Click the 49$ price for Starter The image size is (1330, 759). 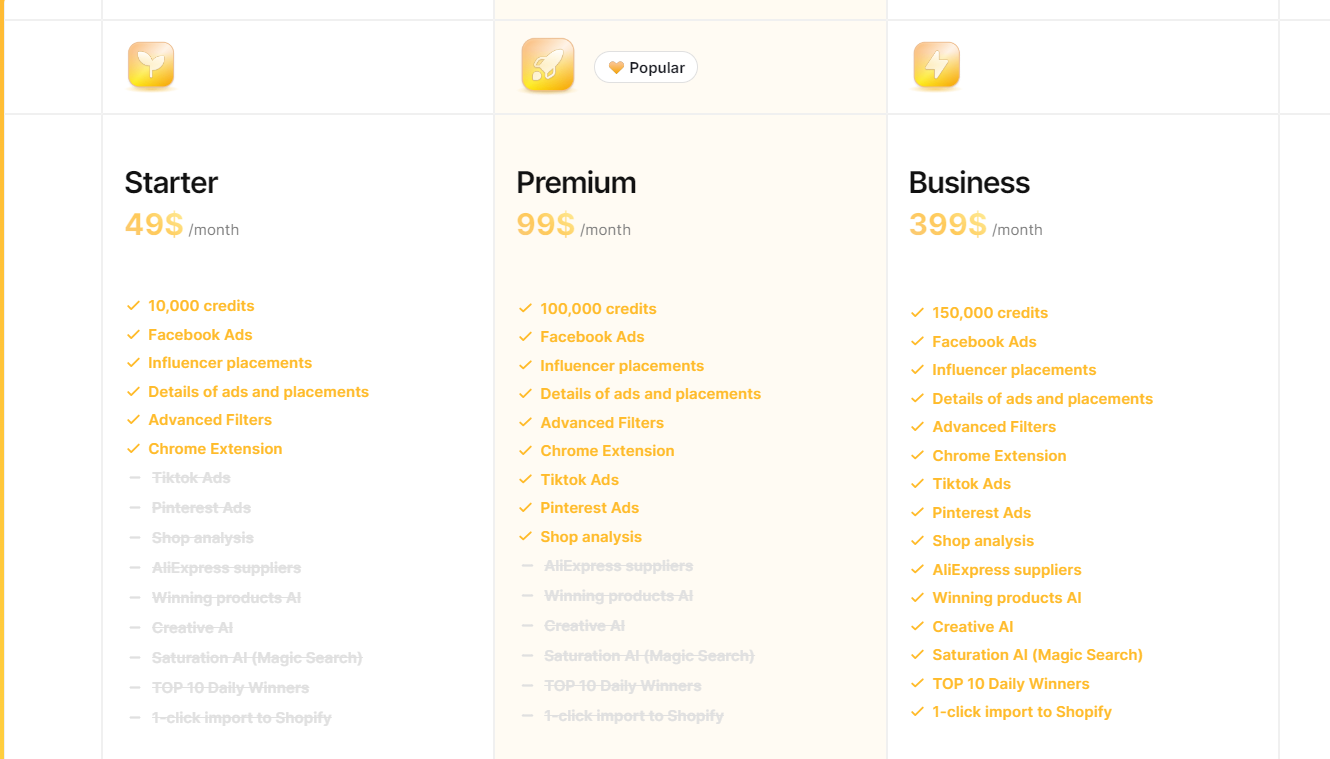pos(154,224)
